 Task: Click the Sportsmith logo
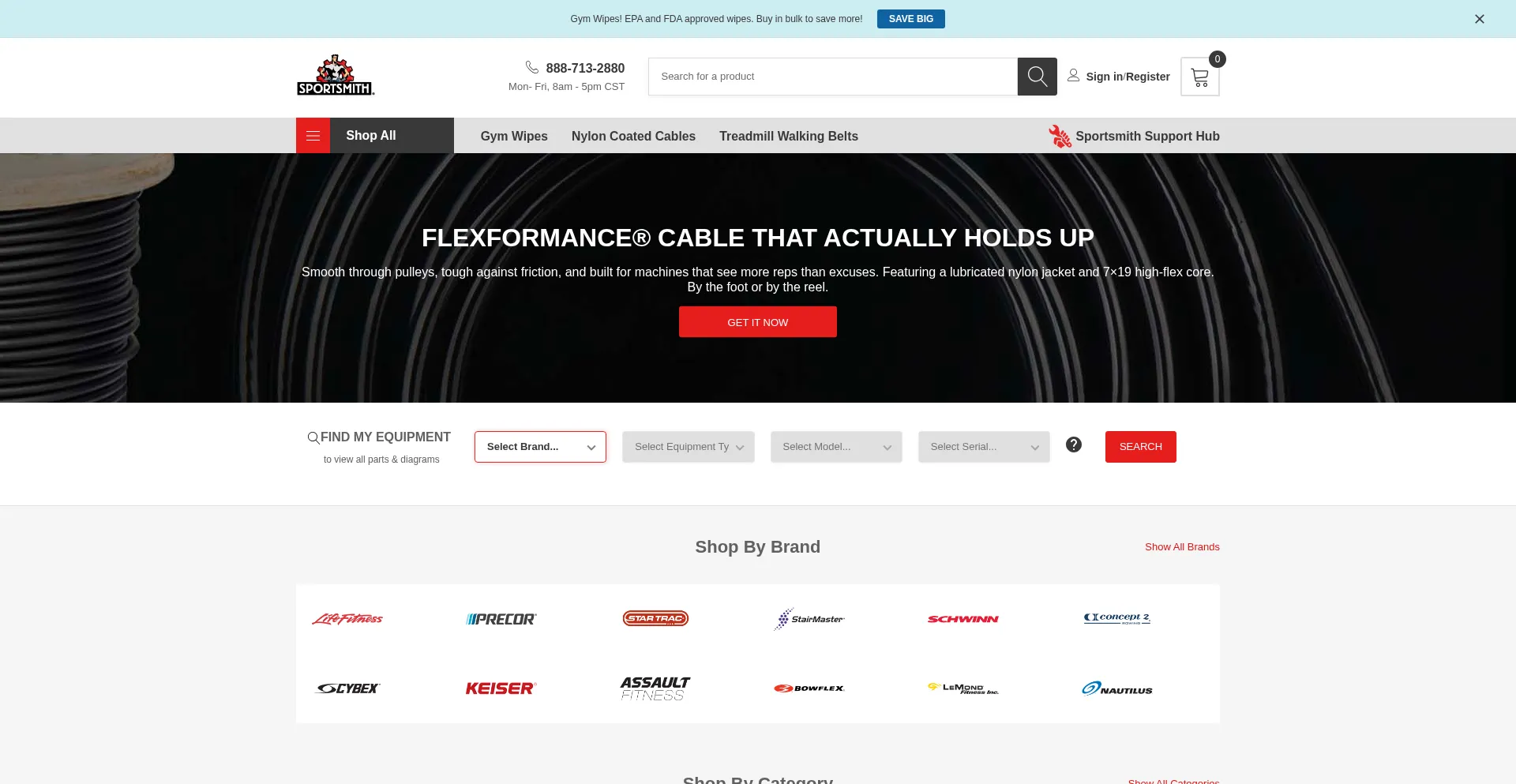(336, 76)
